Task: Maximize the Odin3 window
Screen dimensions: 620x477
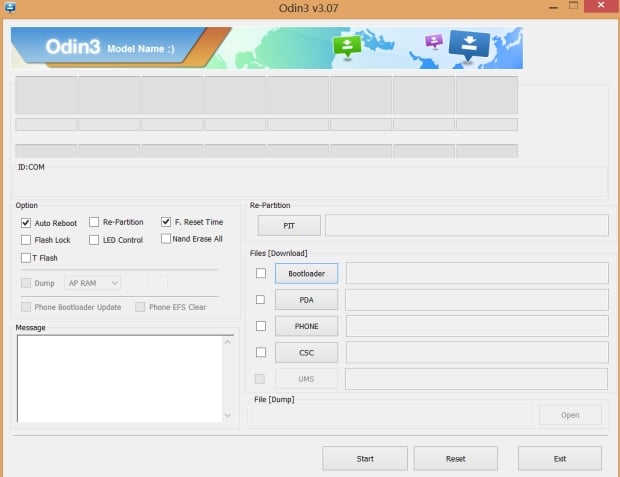Action: (x=573, y=6)
